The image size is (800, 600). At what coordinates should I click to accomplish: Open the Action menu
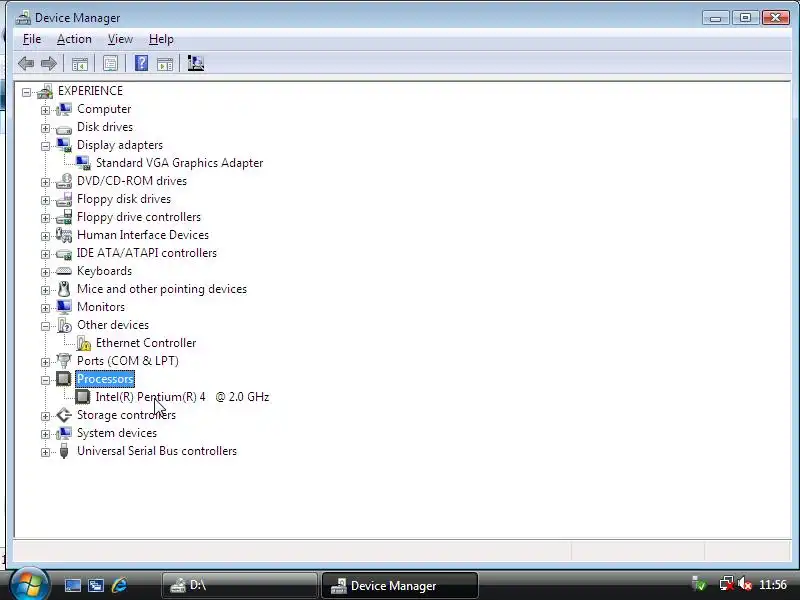pos(74,39)
